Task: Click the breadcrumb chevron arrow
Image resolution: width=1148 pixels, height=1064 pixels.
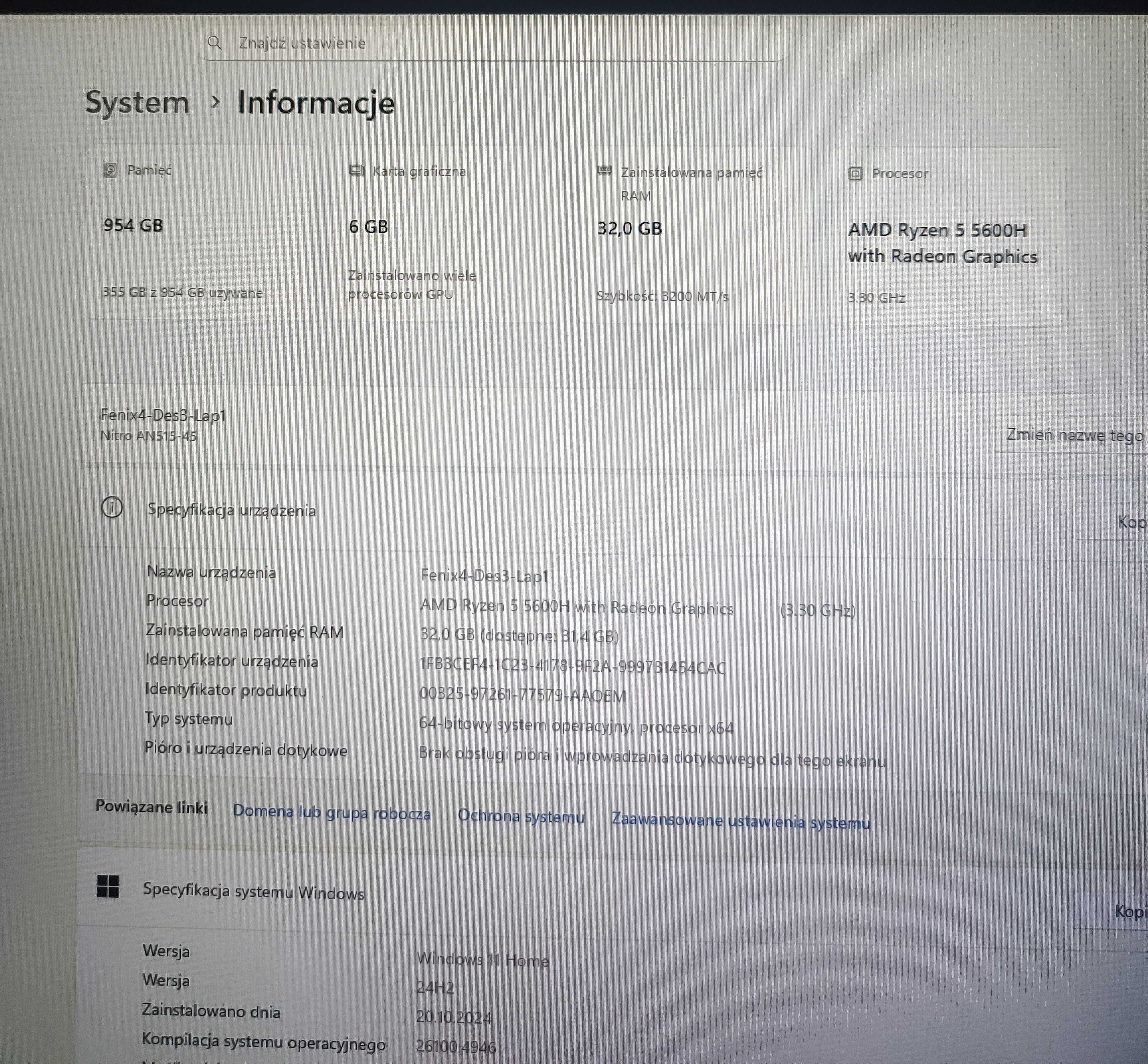Action: tap(216, 102)
